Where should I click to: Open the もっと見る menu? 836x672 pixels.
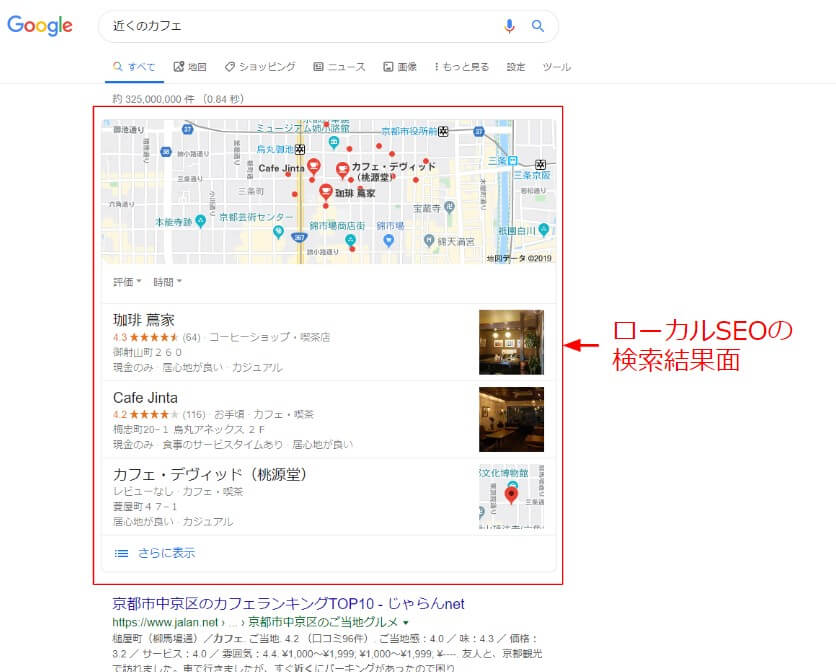click(462, 67)
